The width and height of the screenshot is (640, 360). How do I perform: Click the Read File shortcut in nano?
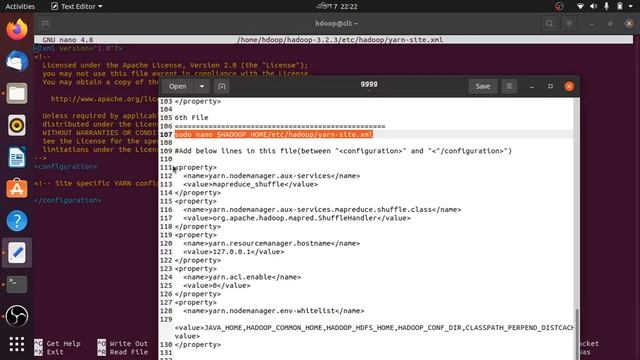(x=123, y=352)
